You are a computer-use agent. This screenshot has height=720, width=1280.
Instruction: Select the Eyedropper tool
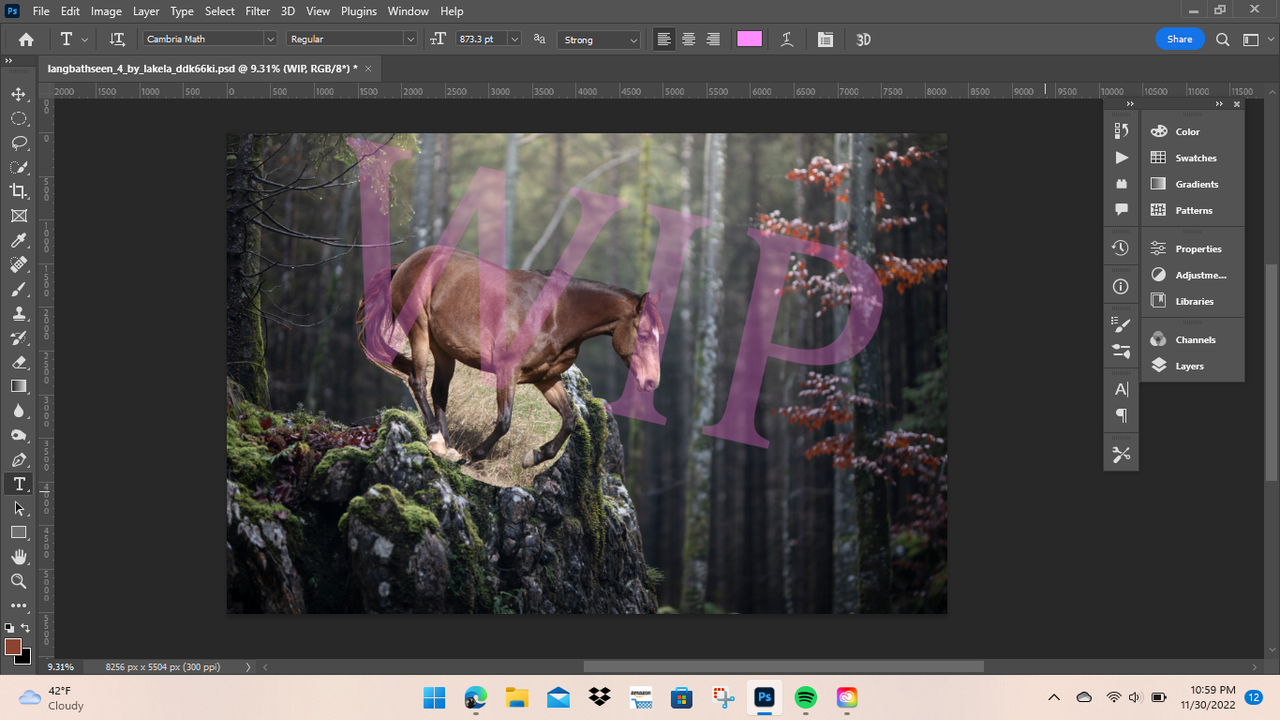[x=18, y=240]
